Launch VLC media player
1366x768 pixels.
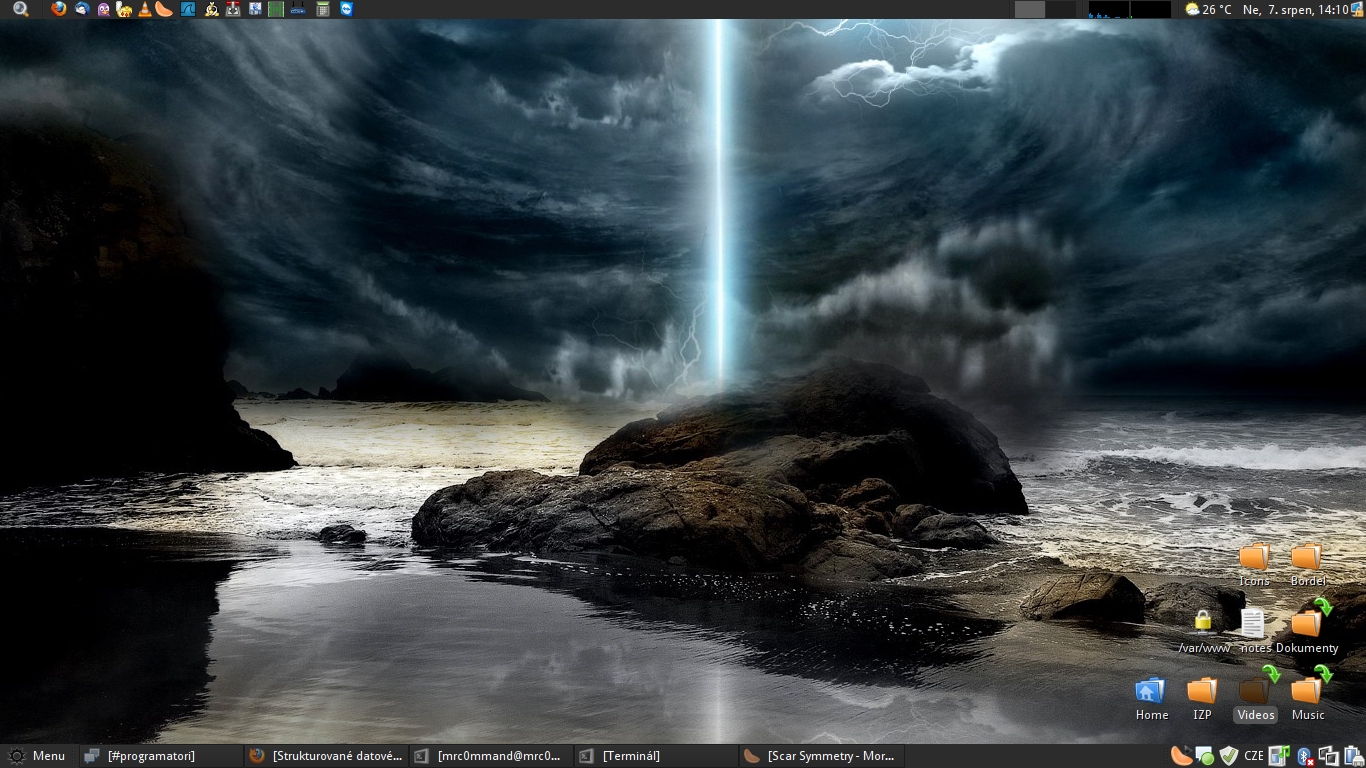click(x=144, y=9)
